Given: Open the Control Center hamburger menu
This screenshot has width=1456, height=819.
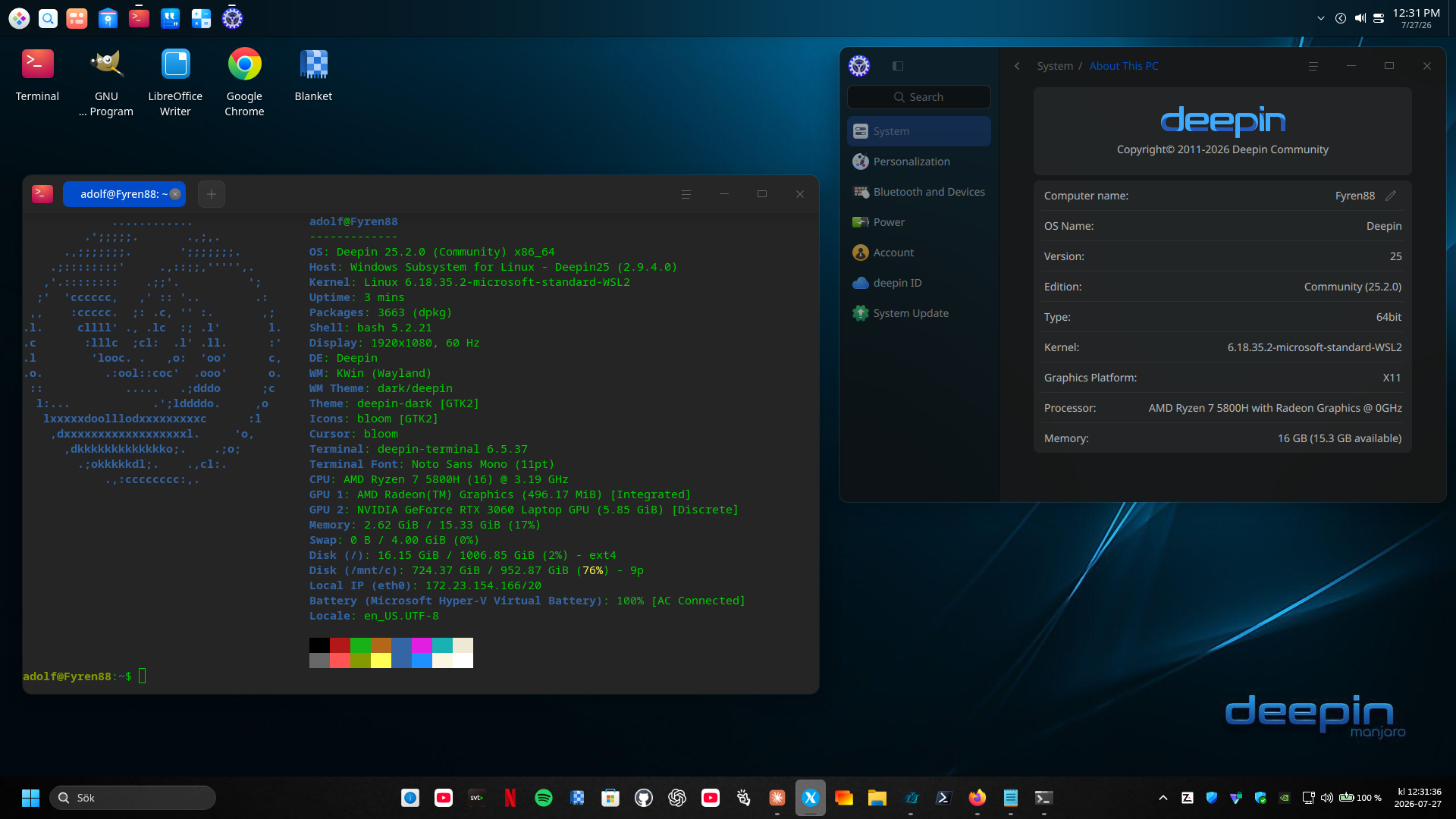Looking at the screenshot, I should pos(1313,66).
